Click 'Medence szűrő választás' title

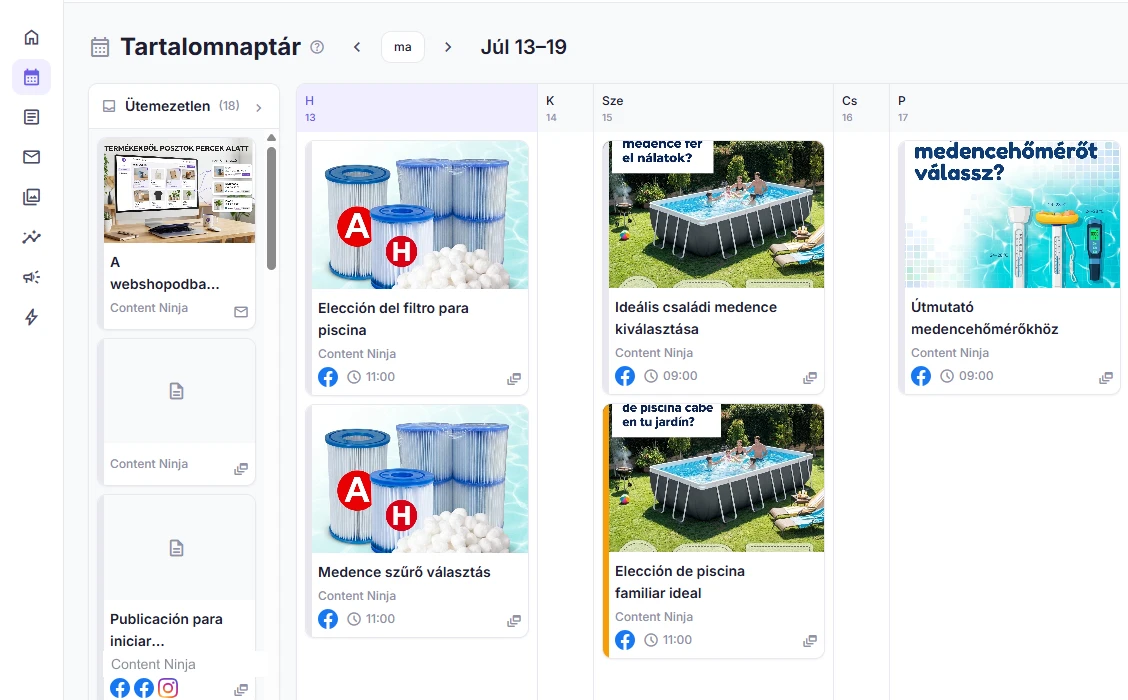pos(404,572)
